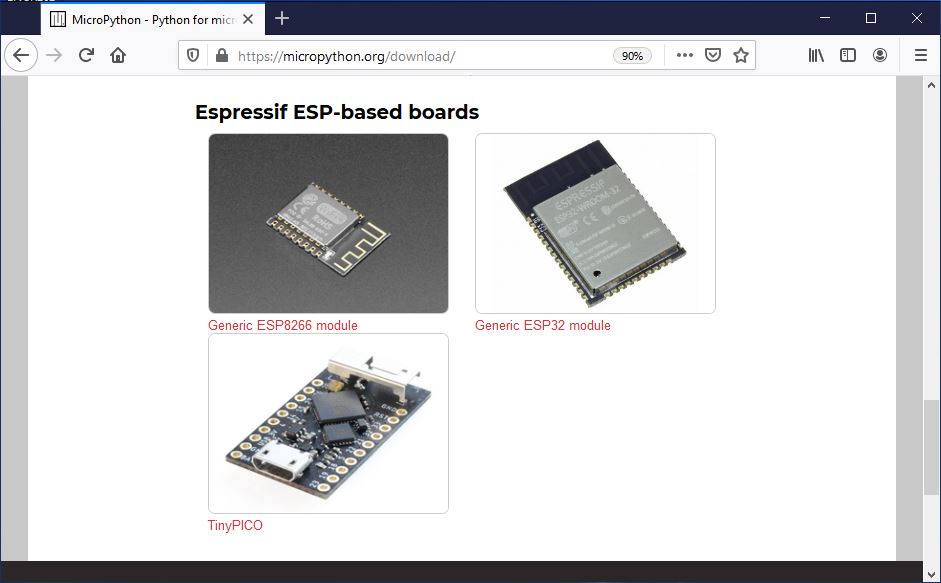Screen dimensions: 941x583
Task: Open the Firefox home page
Action: coord(117,55)
